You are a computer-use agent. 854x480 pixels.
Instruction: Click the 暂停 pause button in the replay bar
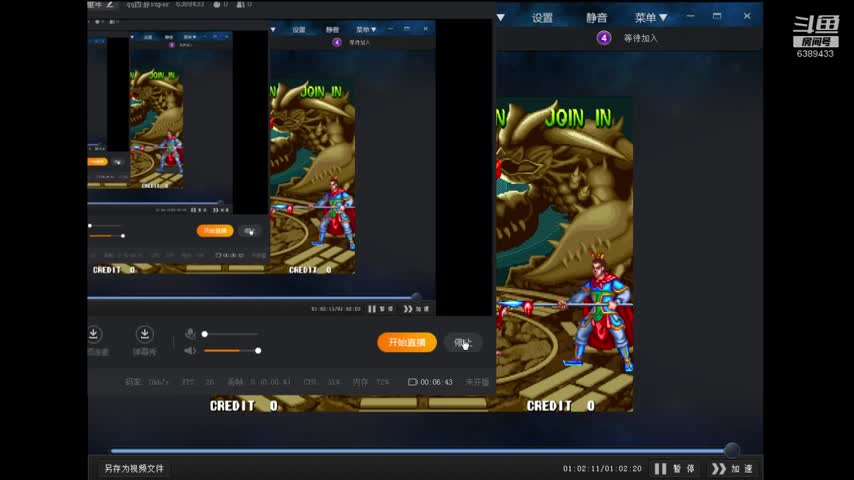point(674,469)
